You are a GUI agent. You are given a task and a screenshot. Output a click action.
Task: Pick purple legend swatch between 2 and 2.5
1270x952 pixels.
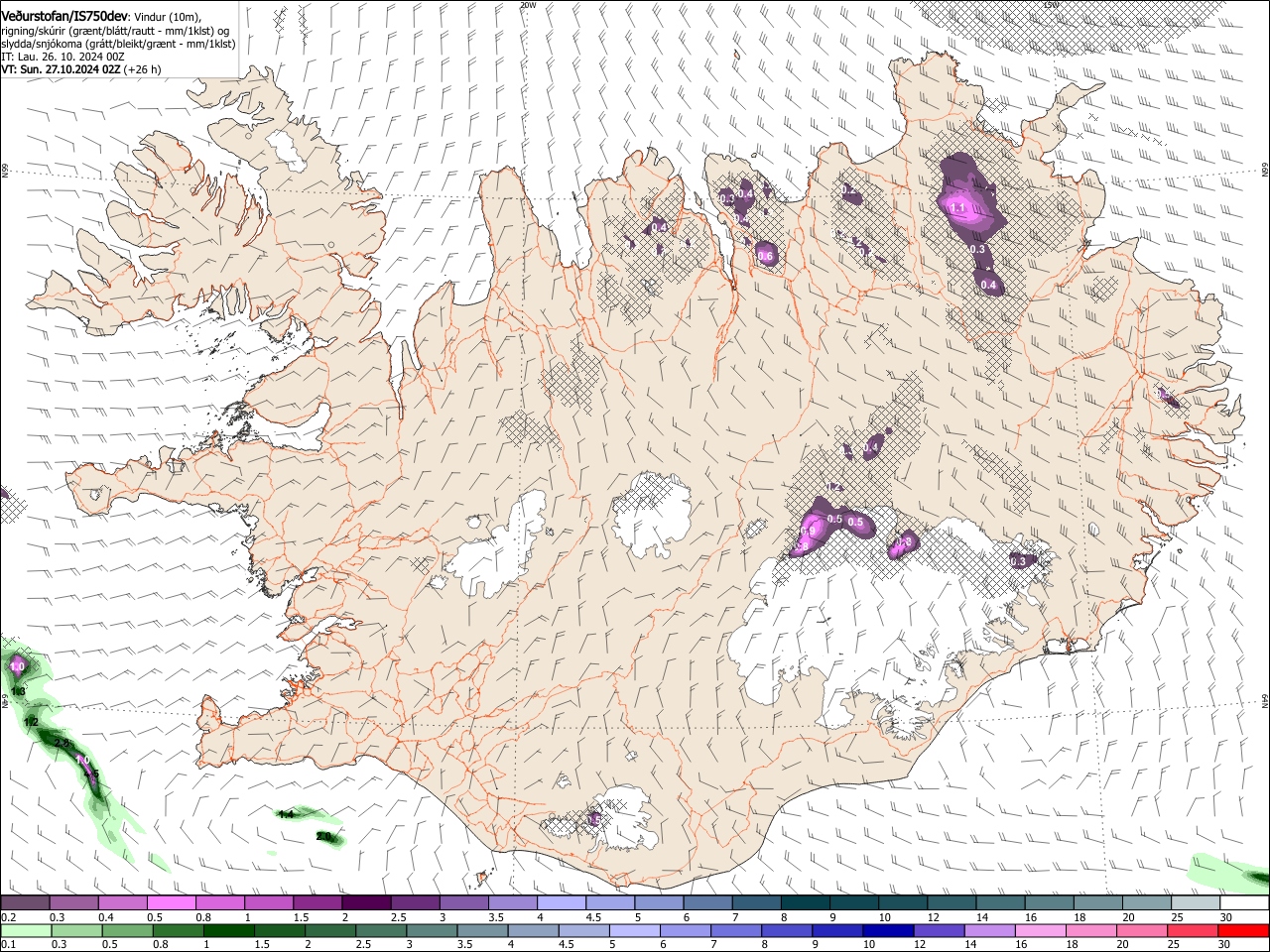click(366, 903)
